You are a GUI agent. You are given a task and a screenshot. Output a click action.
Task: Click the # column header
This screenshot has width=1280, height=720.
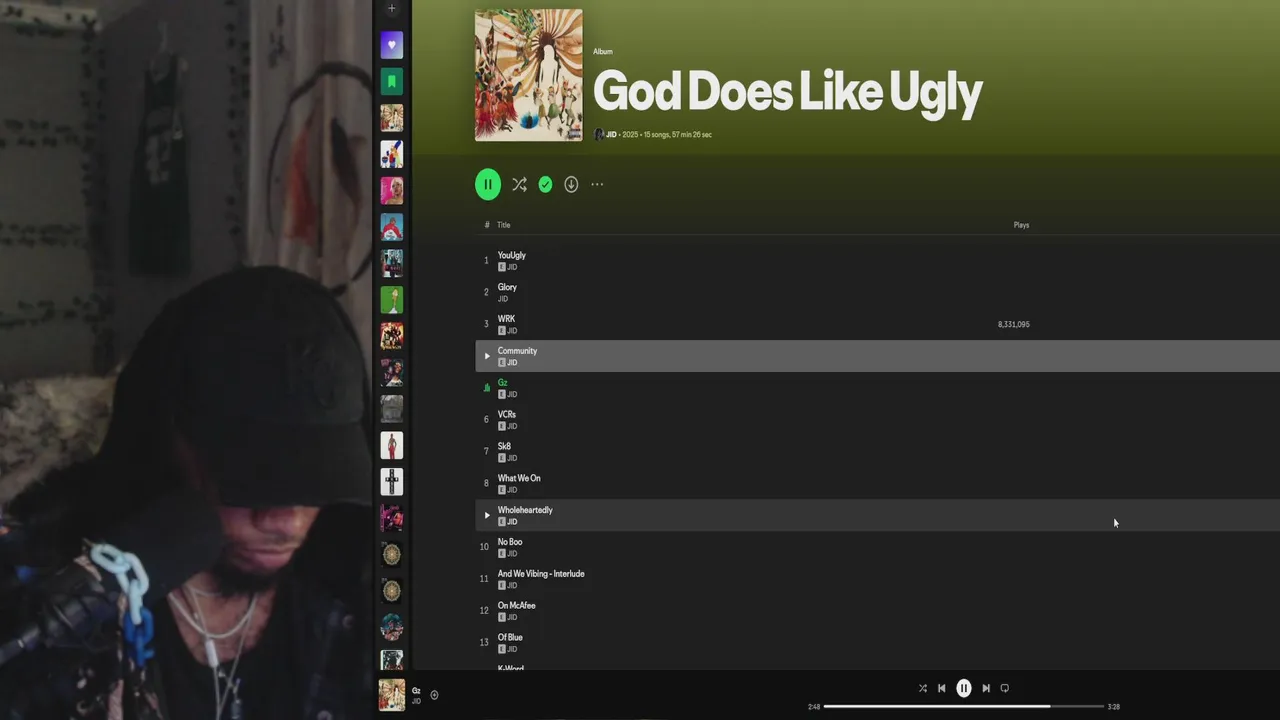(x=487, y=225)
